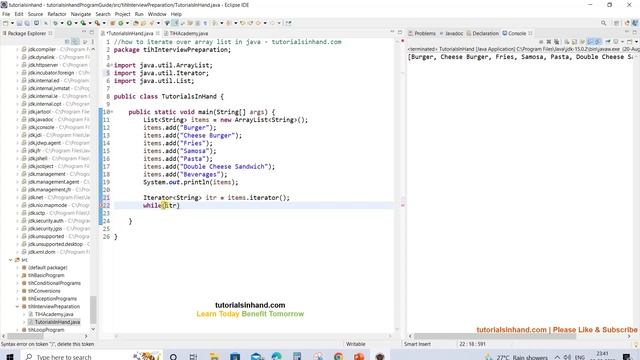The width and height of the screenshot is (640, 360).
Task: Open the Navigate menu
Action: [x=81, y=14]
